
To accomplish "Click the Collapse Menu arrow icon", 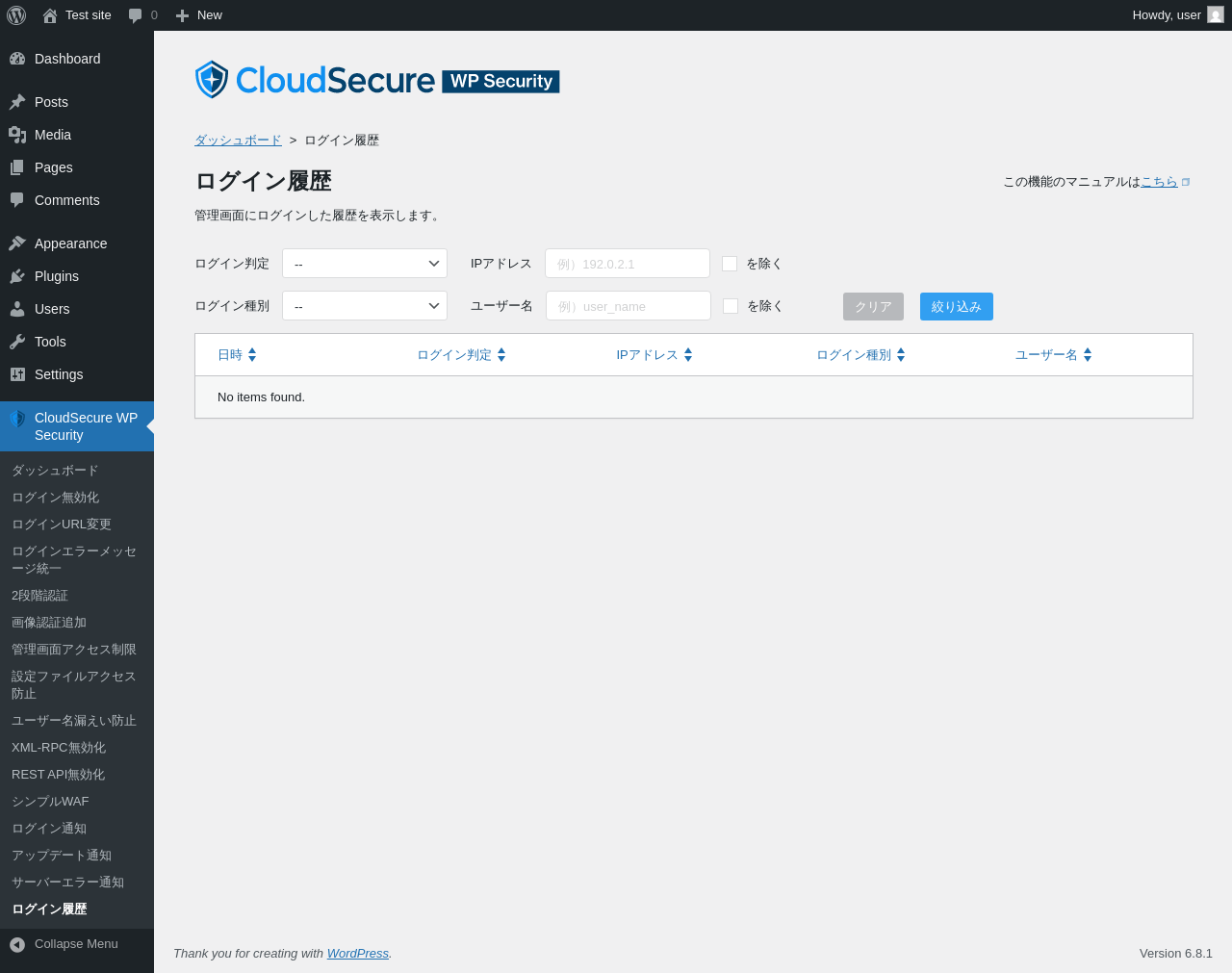I will [x=17, y=945].
